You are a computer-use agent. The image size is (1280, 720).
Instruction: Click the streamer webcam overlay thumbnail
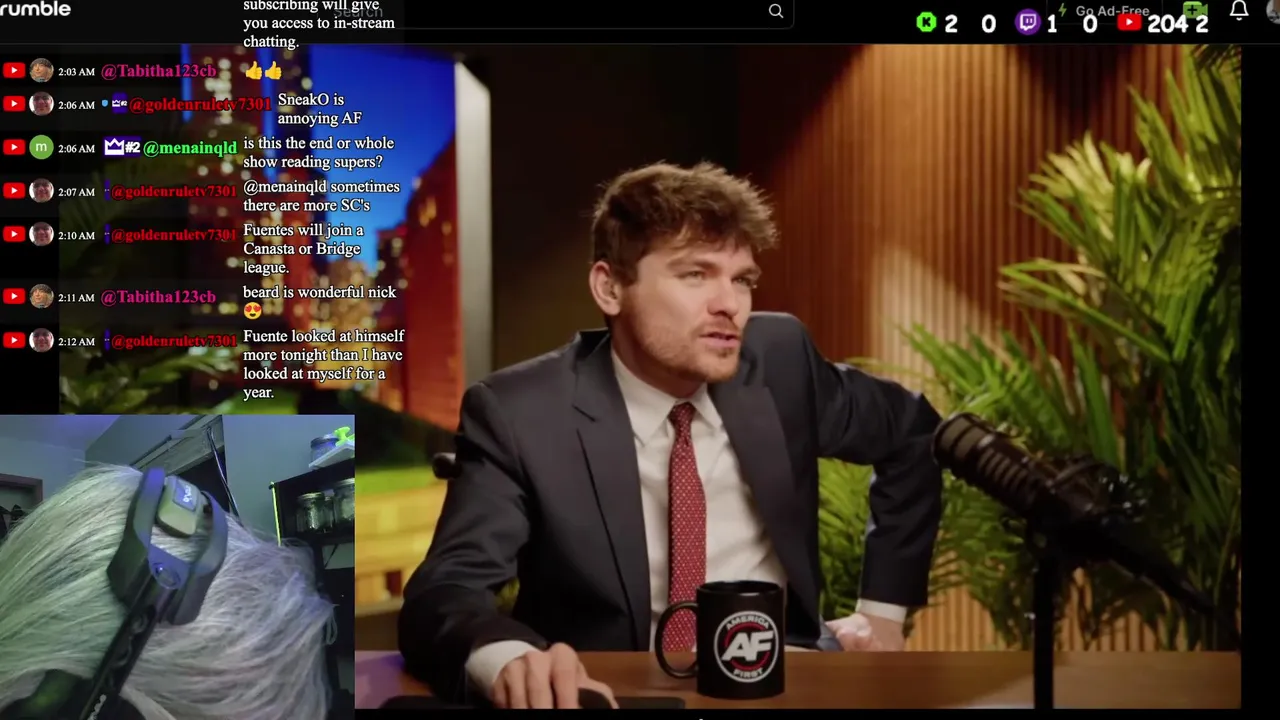[x=177, y=567]
